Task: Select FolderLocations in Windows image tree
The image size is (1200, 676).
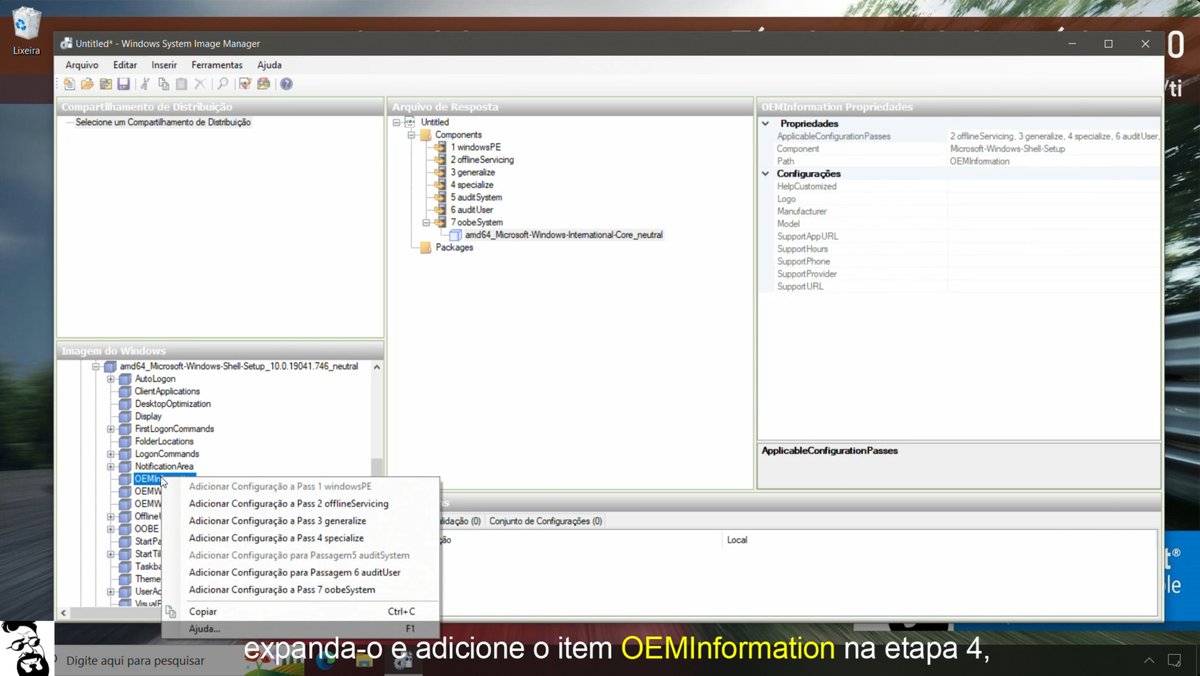Action: 164,441
